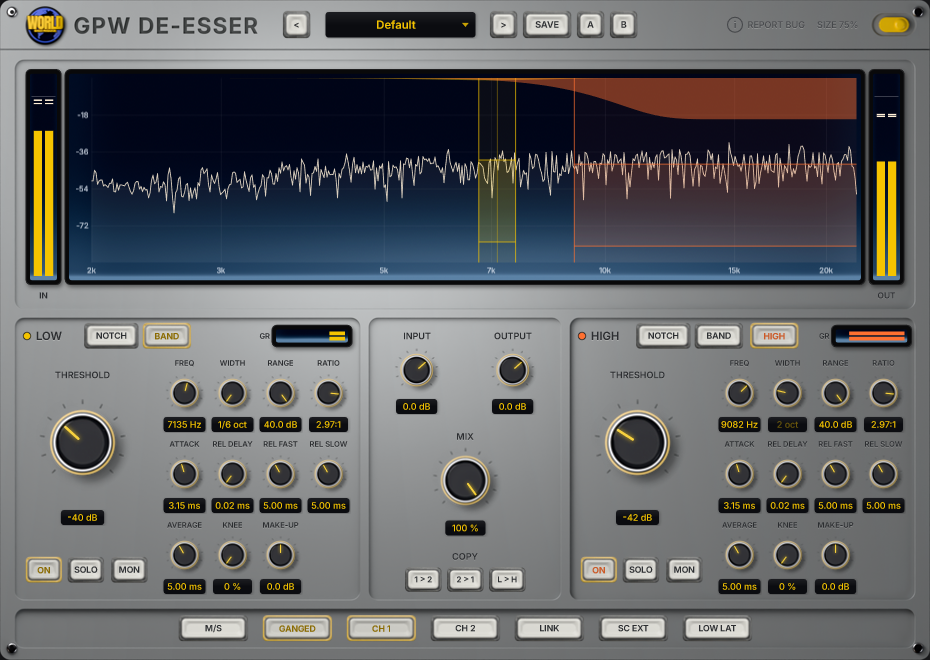Select BAND mode in LOW band
This screenshot has width=930, height=660.
(x=167, y=336)
